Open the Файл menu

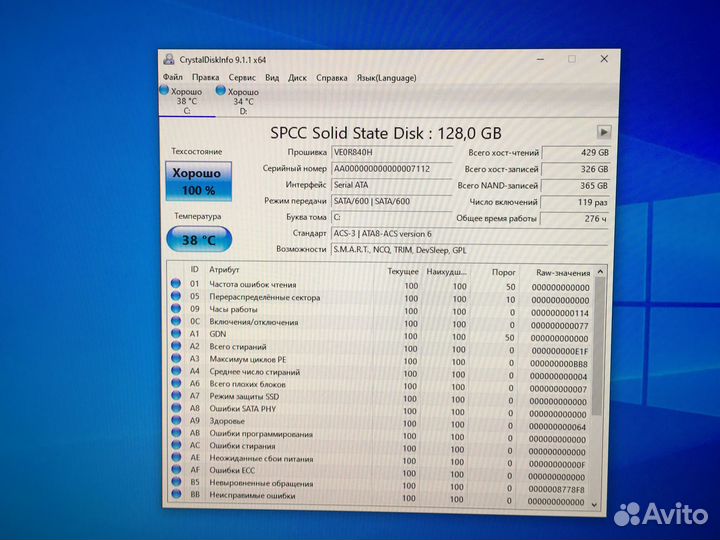click(173, 77)
